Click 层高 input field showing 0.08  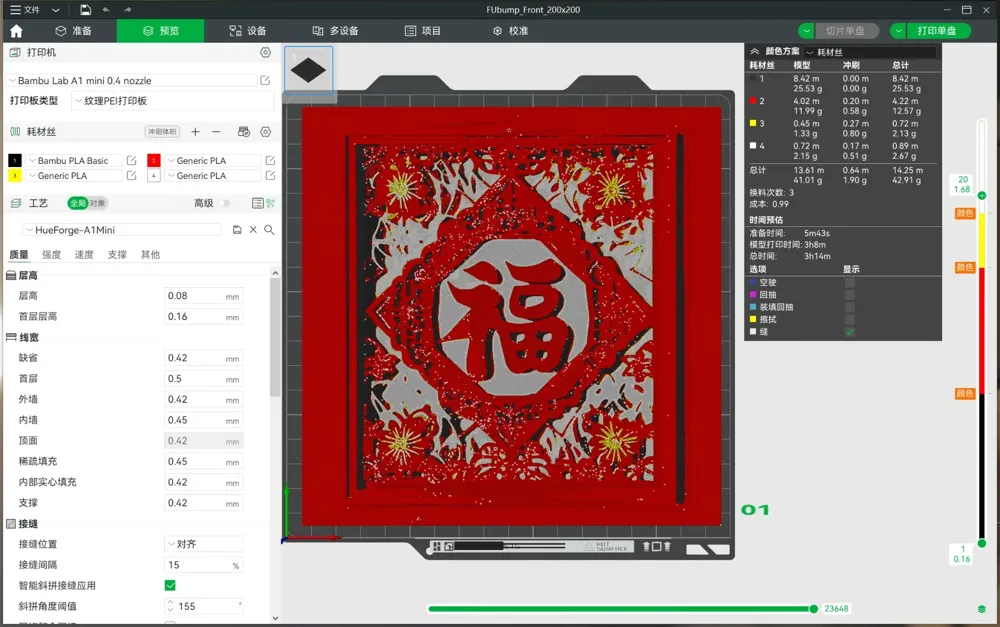pos(203,296)
